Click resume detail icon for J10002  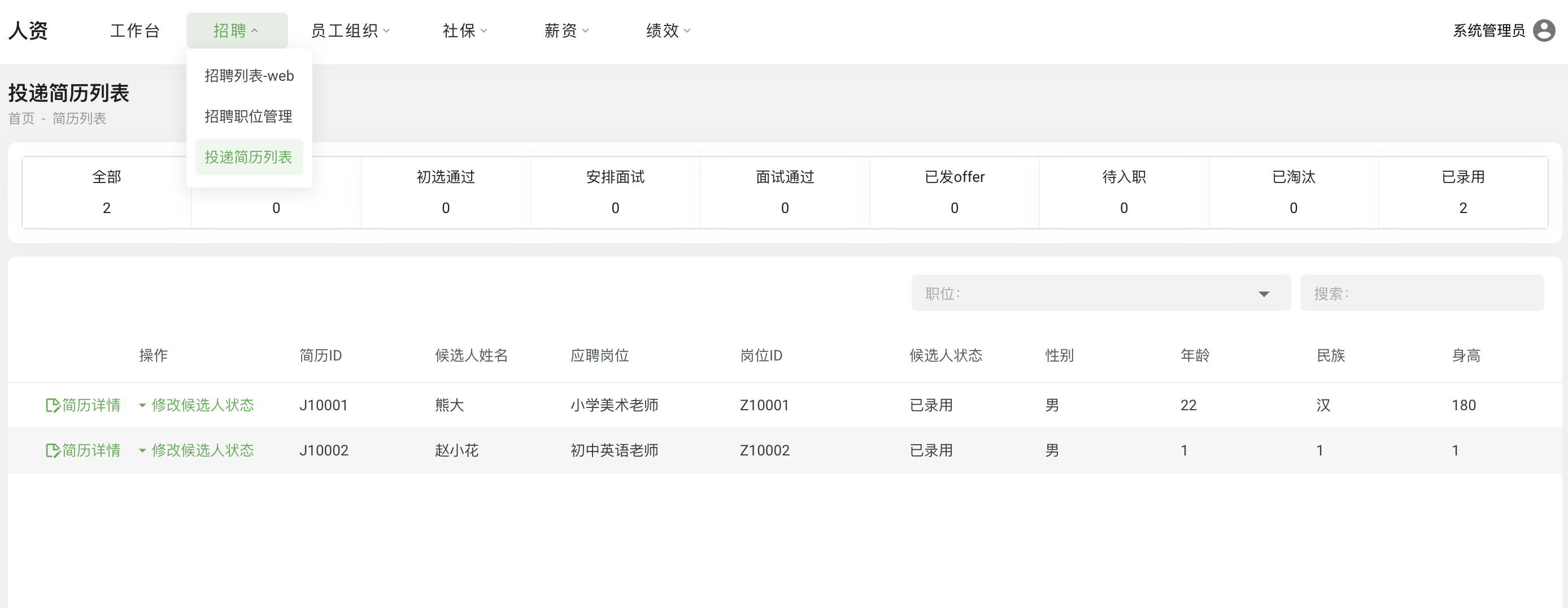53,450
